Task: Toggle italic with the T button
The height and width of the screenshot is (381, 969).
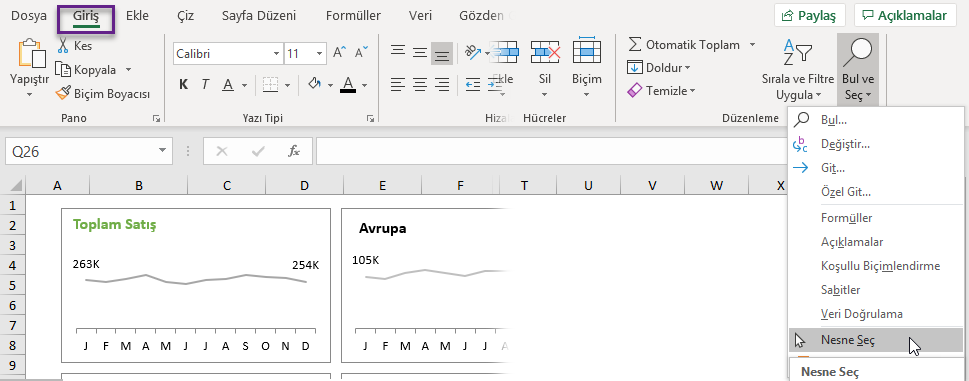Action: click(x=205, y=85)
